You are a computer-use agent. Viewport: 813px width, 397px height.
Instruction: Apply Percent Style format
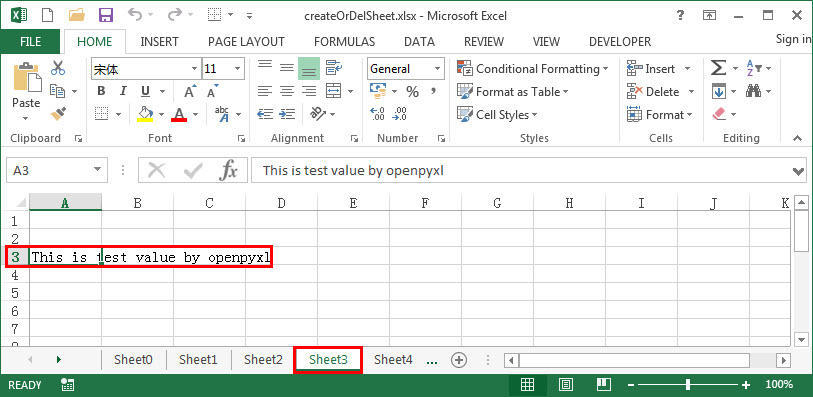pos(412,92)
